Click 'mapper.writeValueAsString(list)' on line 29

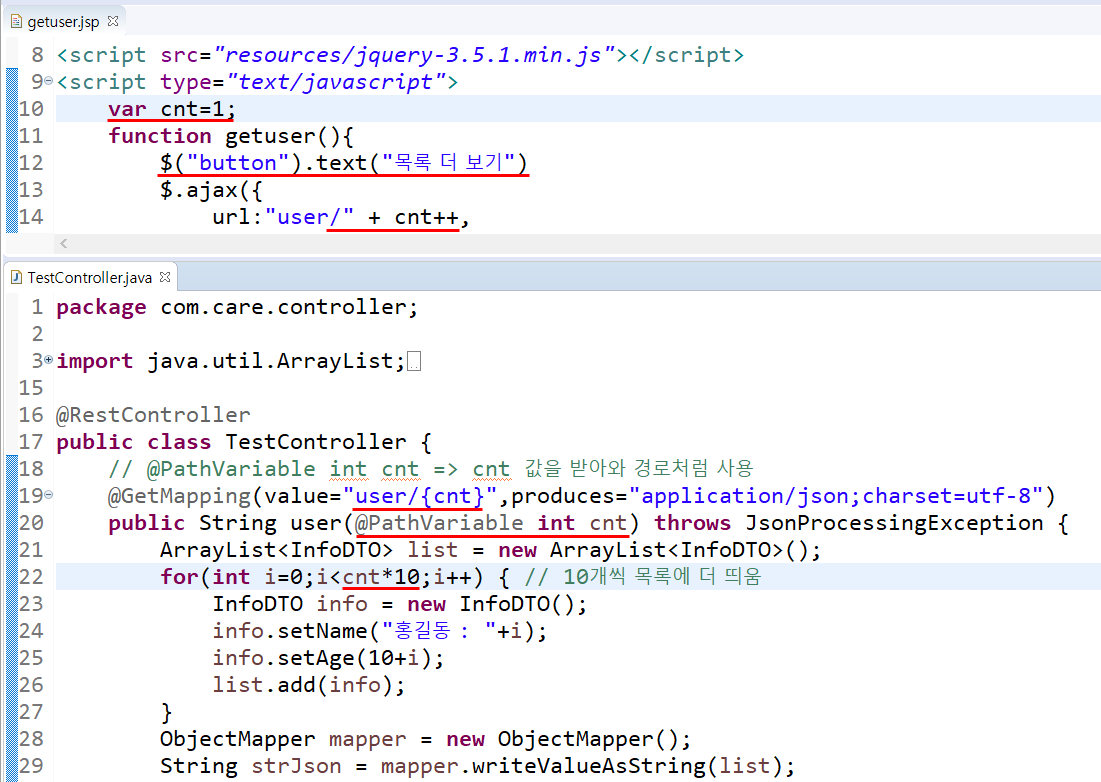581,766
